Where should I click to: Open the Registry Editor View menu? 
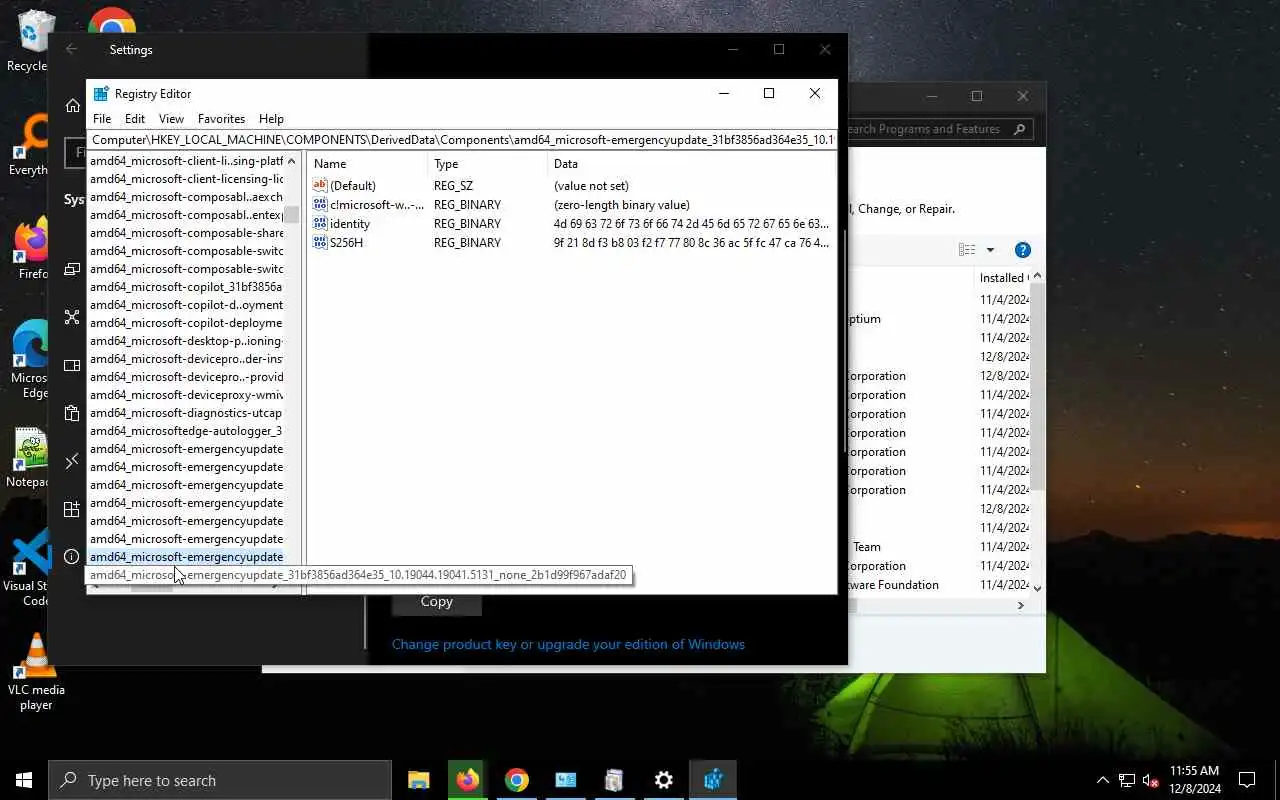(172, 118)
